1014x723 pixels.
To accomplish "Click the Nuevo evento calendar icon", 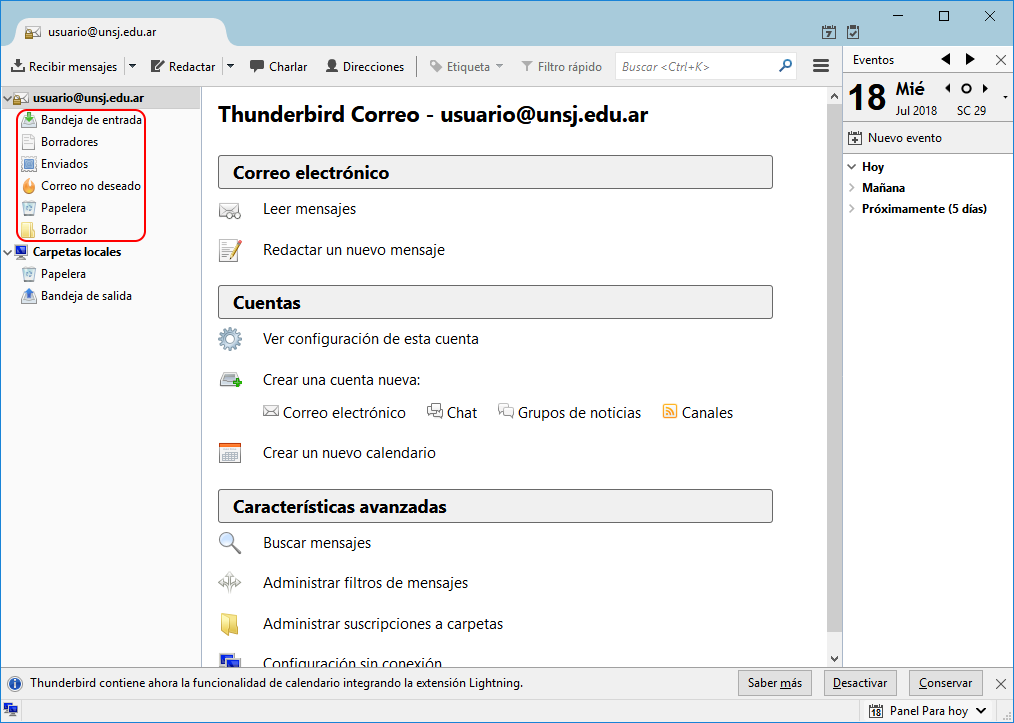I will coord(855,138).
